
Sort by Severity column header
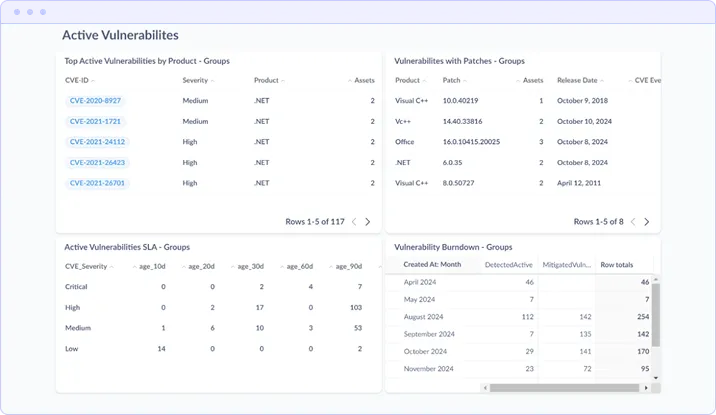(x=198, y=80)
